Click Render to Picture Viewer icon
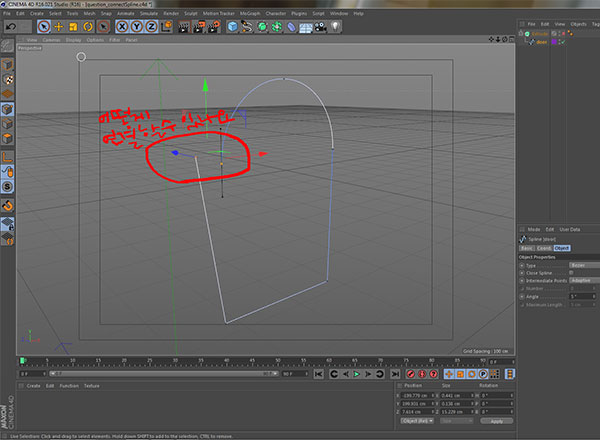 pos(199,27)
